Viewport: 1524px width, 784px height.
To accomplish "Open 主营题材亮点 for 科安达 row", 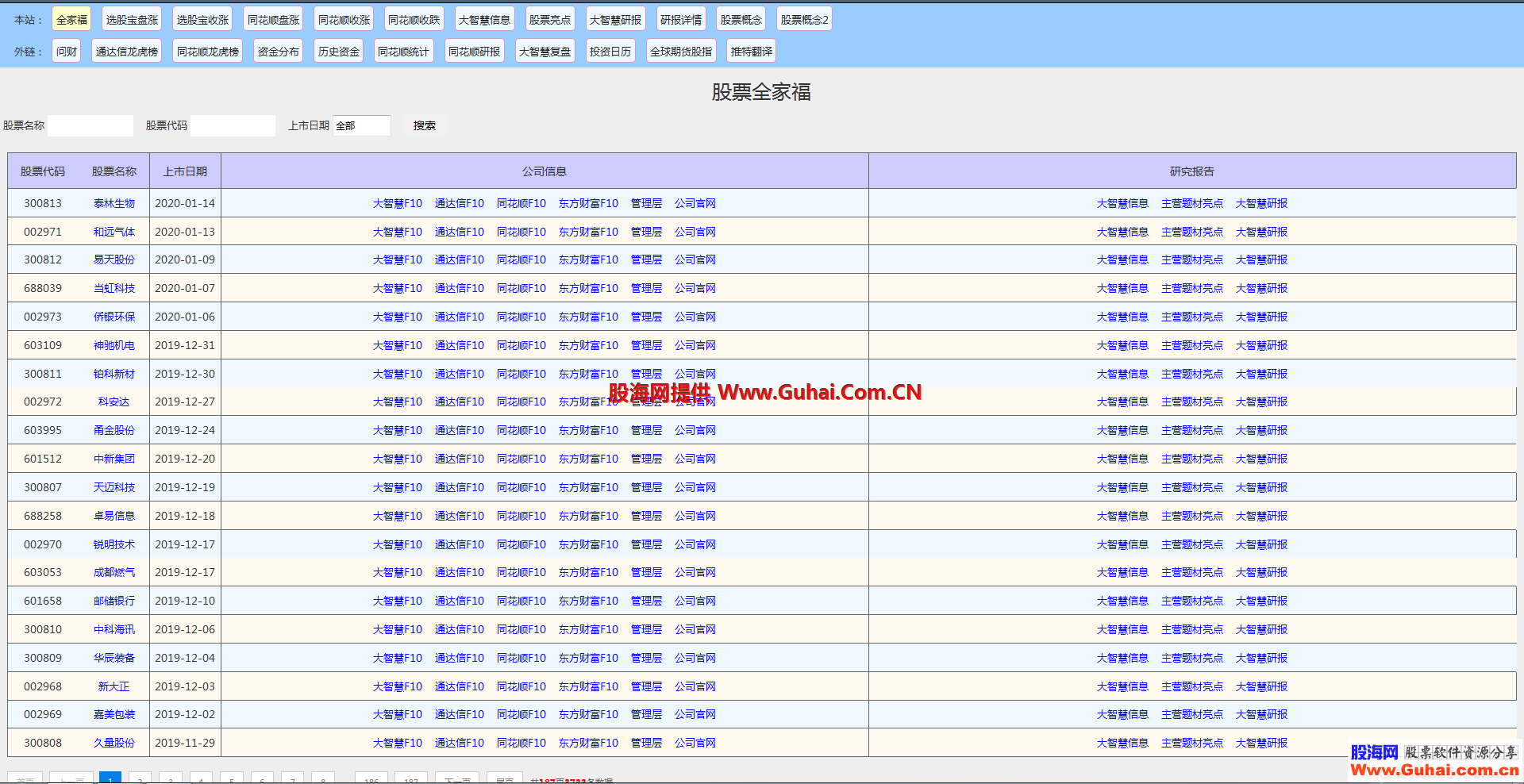I will [1192, 402].
